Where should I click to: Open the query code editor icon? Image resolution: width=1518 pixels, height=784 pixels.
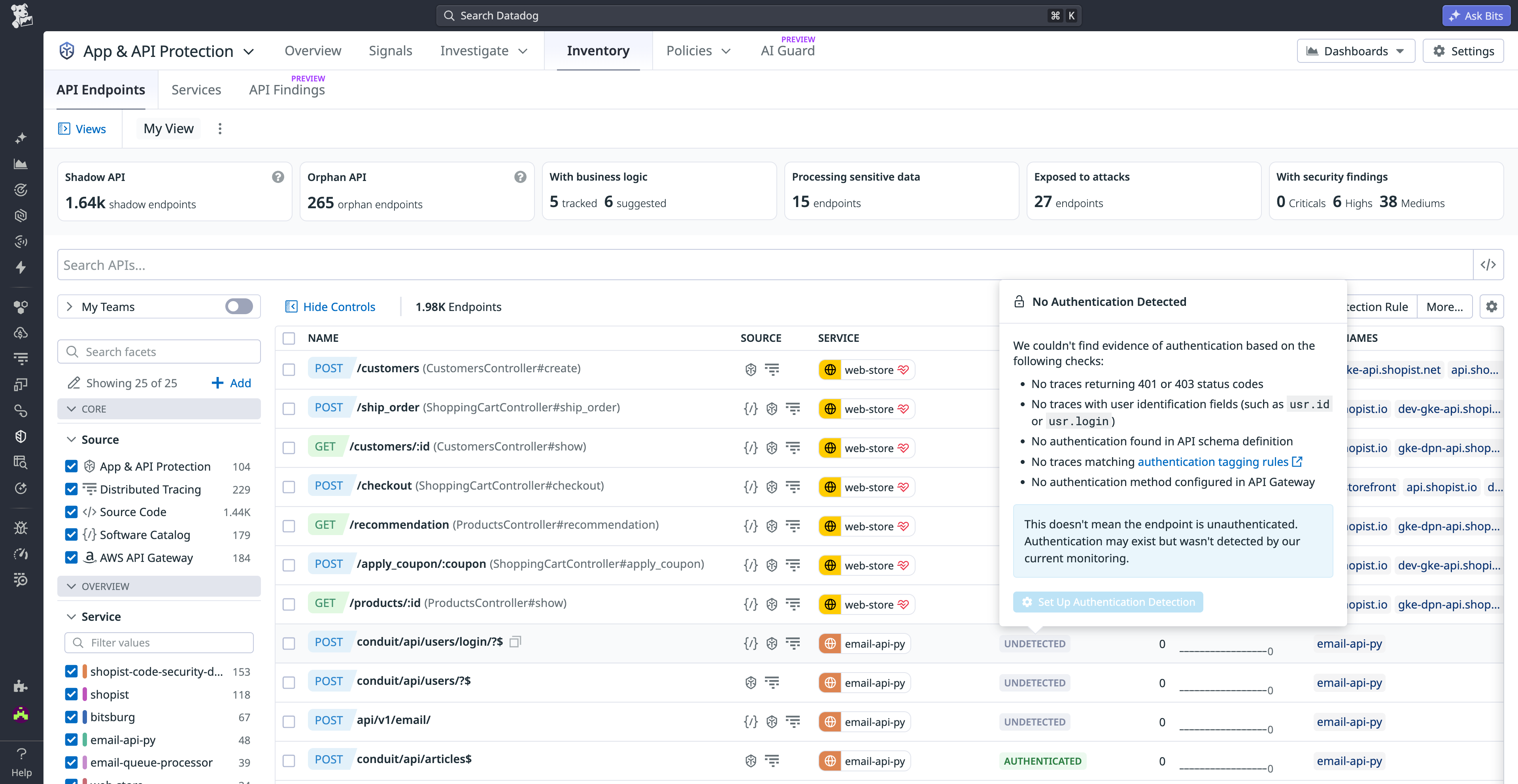point(1488,265)
